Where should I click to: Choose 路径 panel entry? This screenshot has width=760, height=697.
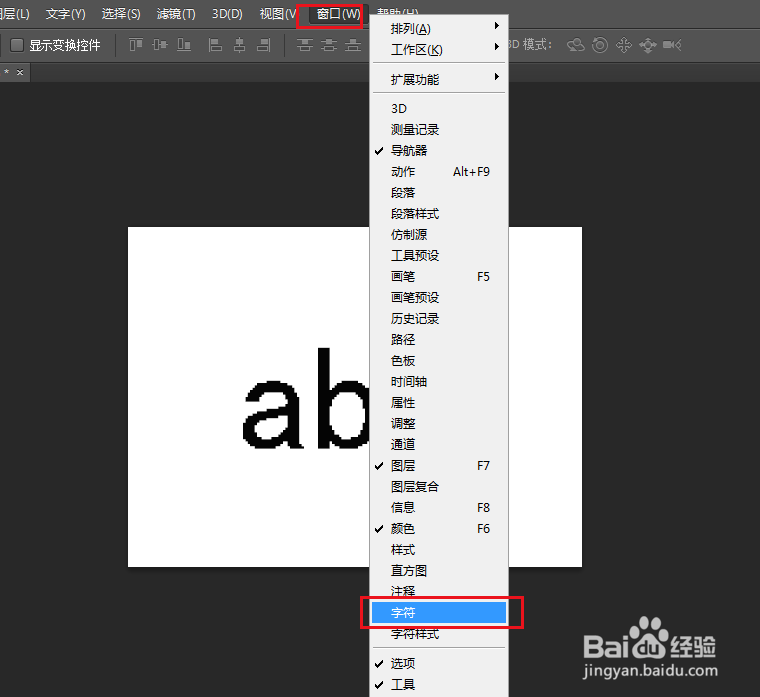coord(439,340)
